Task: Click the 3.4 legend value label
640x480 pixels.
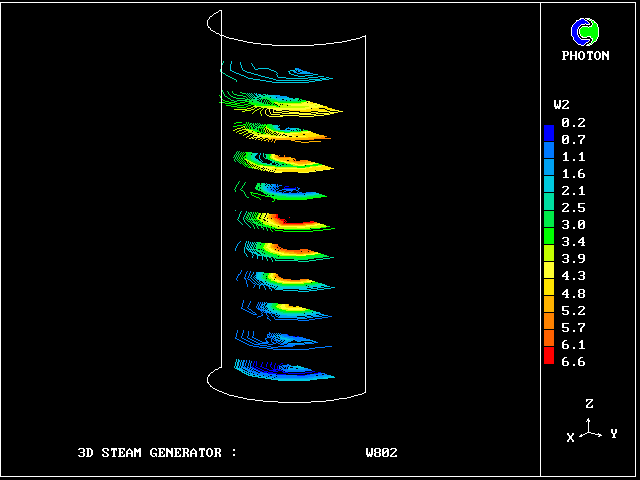Action: 573,242
